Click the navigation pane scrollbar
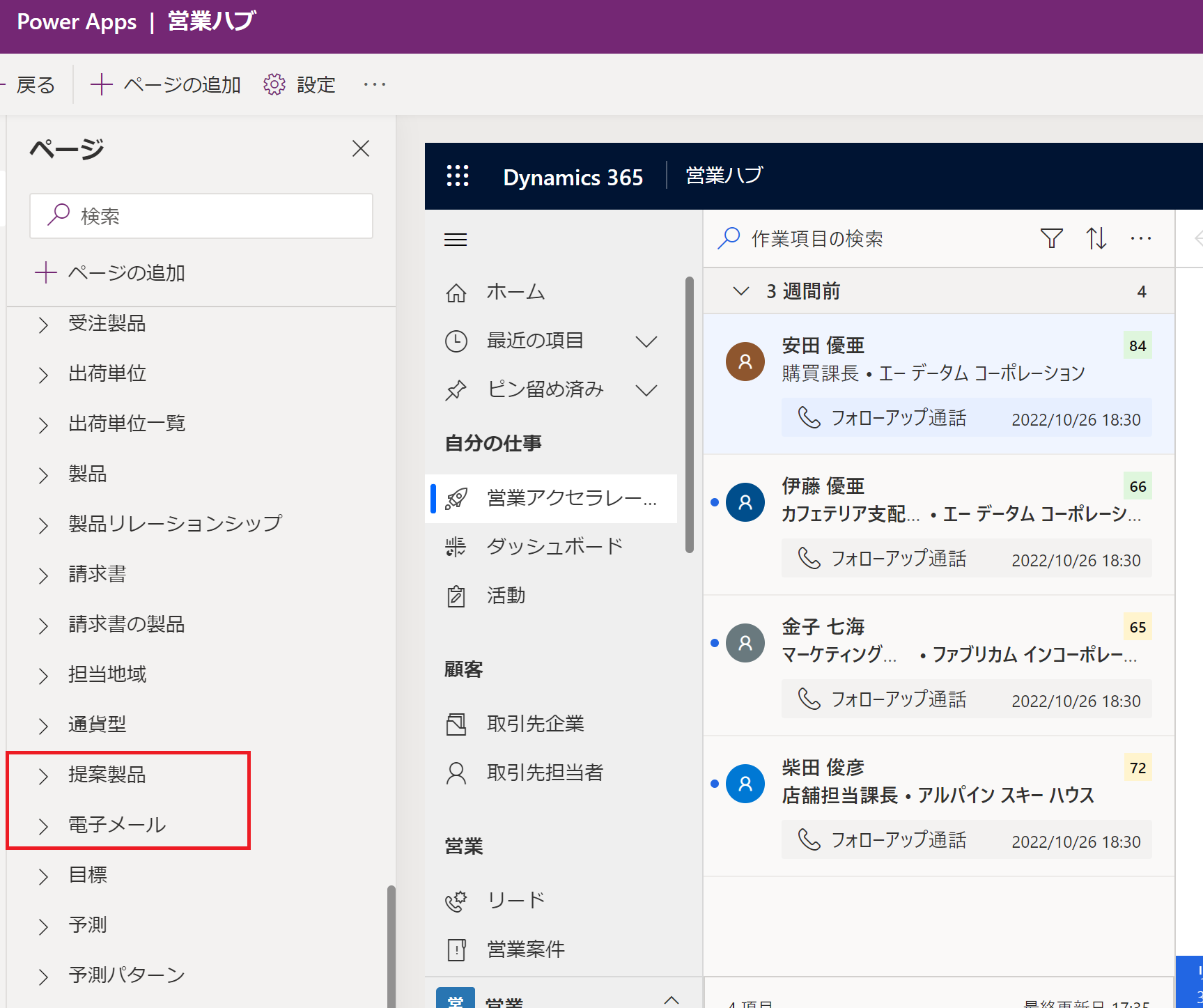This screenshot has height=1008, width=1203. [690, 415]
